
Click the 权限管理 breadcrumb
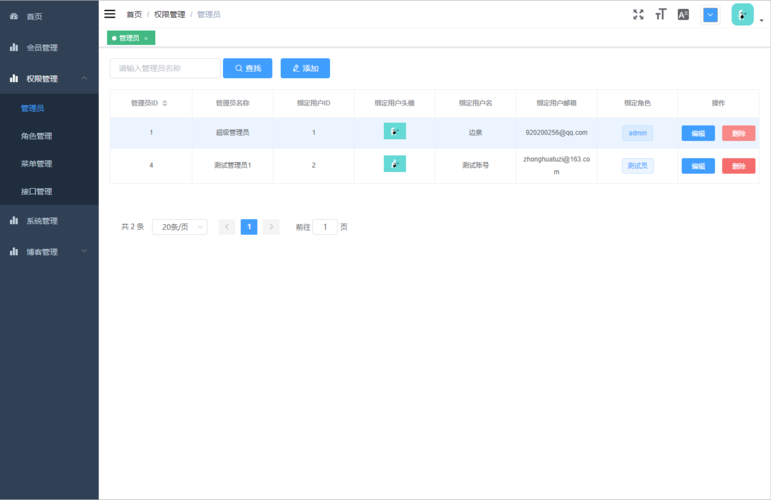tap(170, 15)
